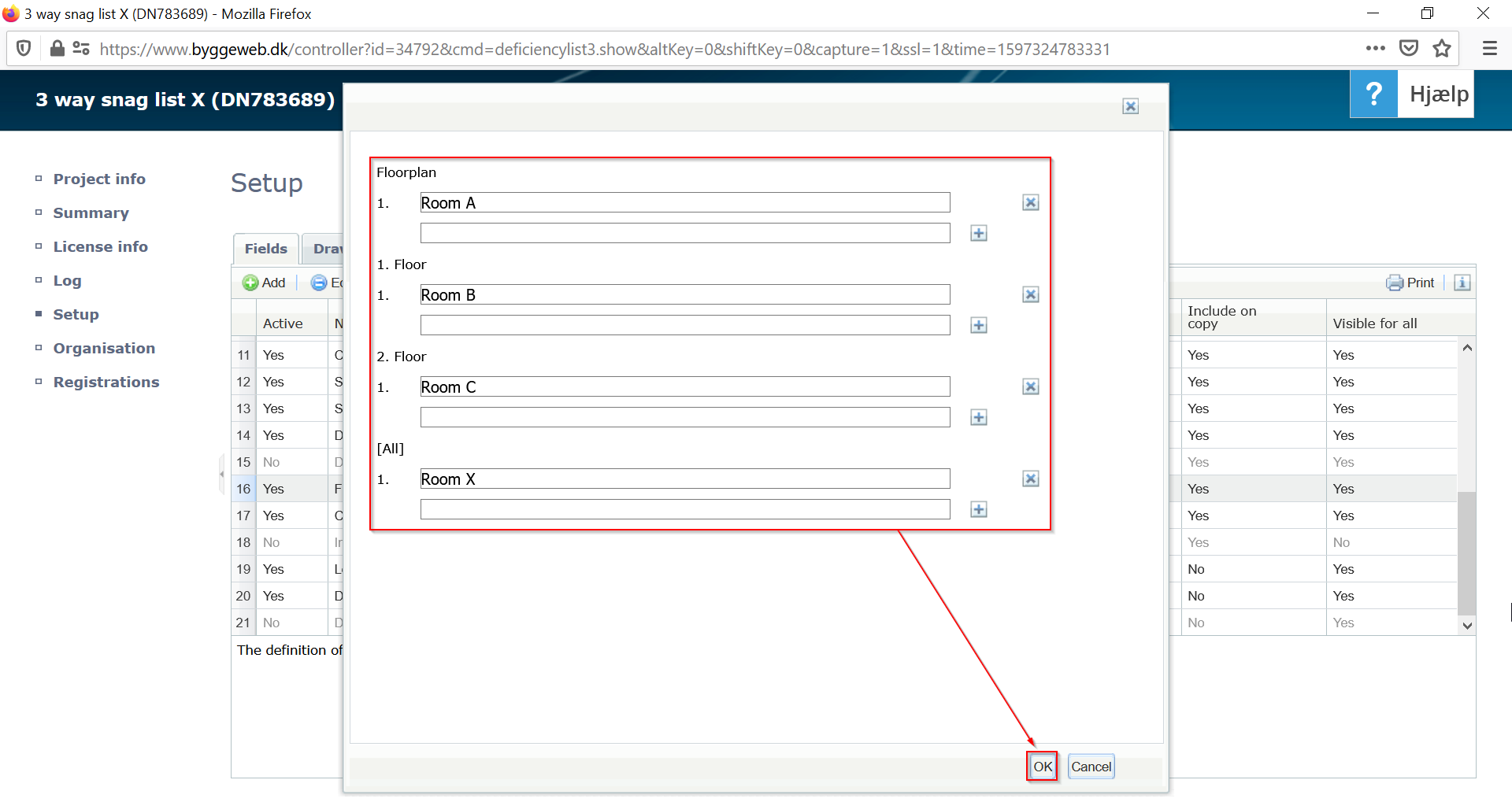1512x802 pixels.
Task: Focus empty new-room field under 2. Floor
Action: 685,417
